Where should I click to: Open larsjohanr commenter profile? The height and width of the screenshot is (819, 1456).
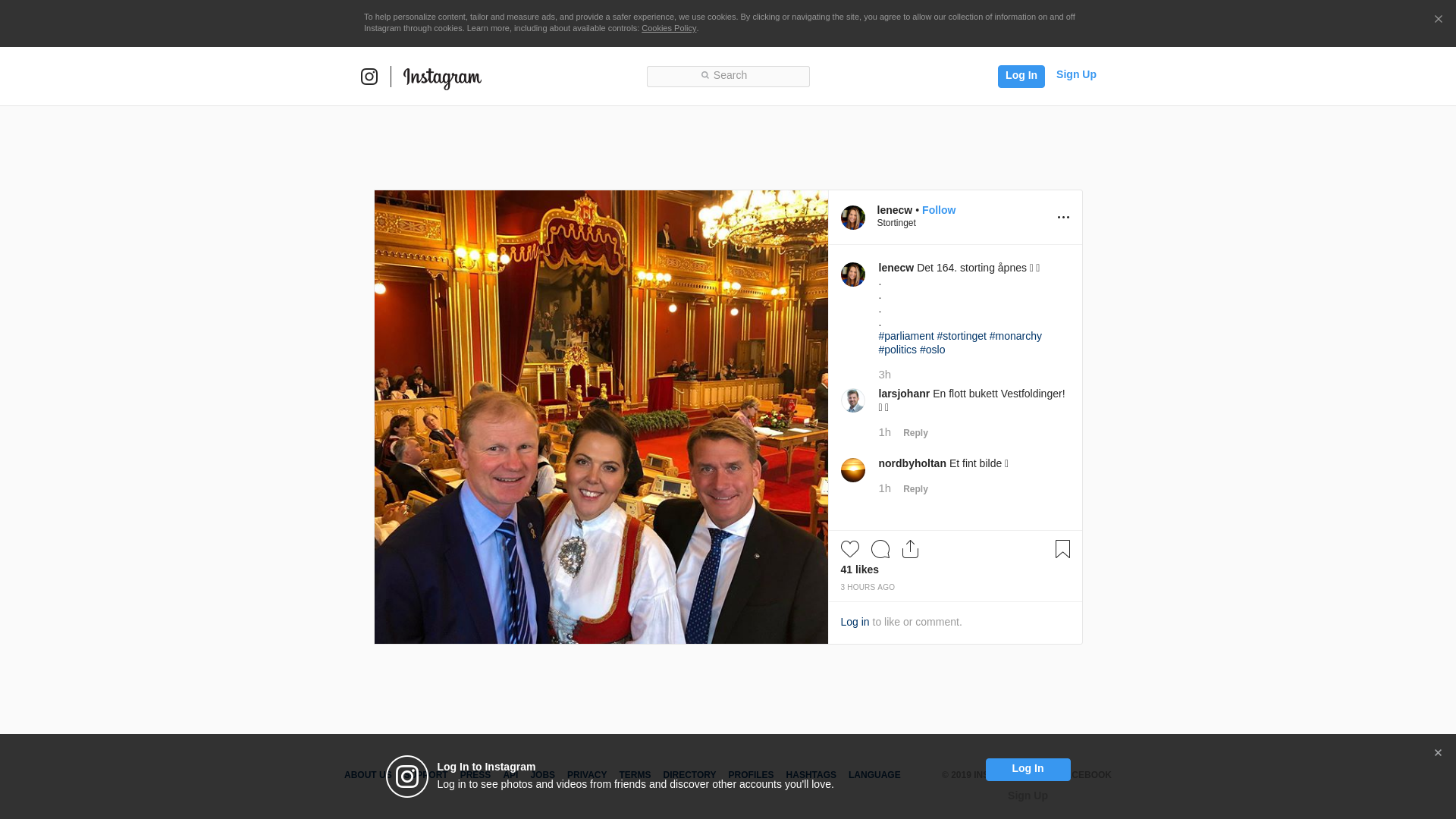[x=904, y=394]
